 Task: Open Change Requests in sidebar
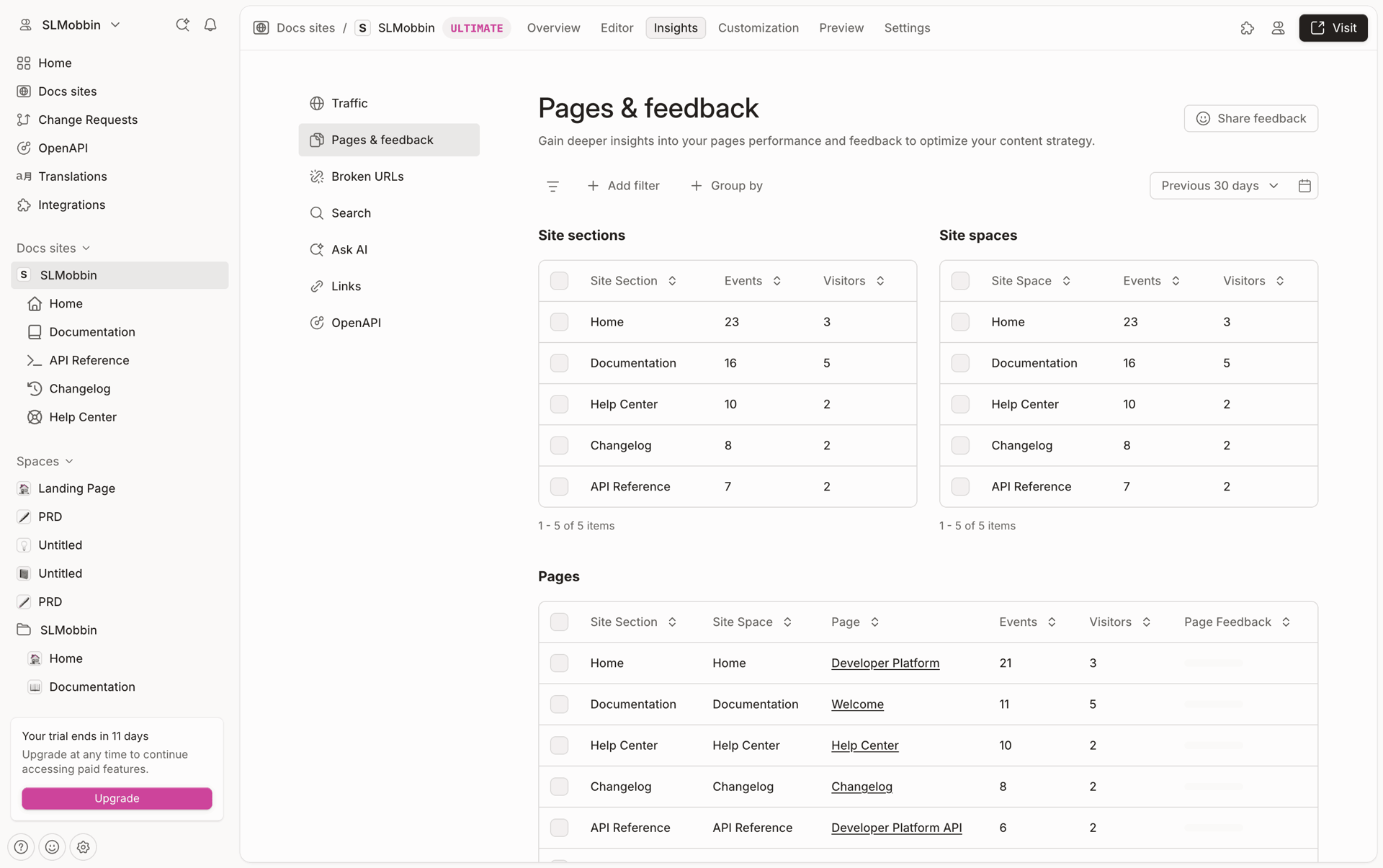click(x=119, y=120)
